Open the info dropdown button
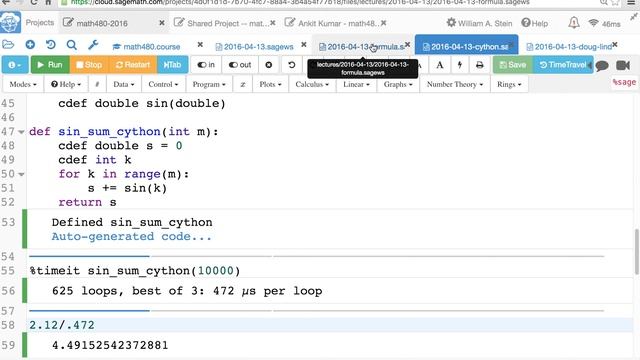Screen dimensions: 640x360 tap(15, 65)
